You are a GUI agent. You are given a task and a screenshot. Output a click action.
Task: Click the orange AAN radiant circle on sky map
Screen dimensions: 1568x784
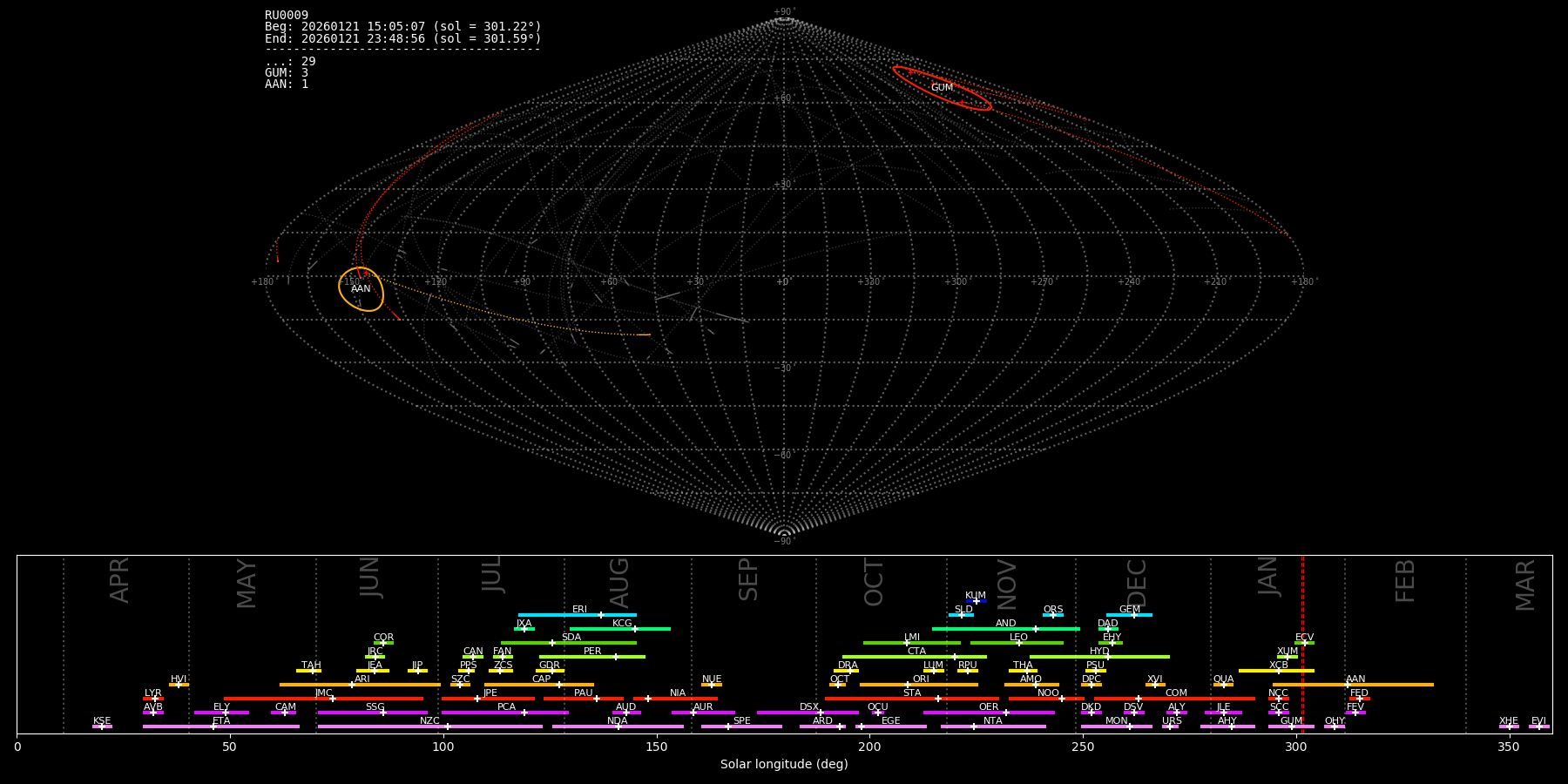tap(361, 288)
